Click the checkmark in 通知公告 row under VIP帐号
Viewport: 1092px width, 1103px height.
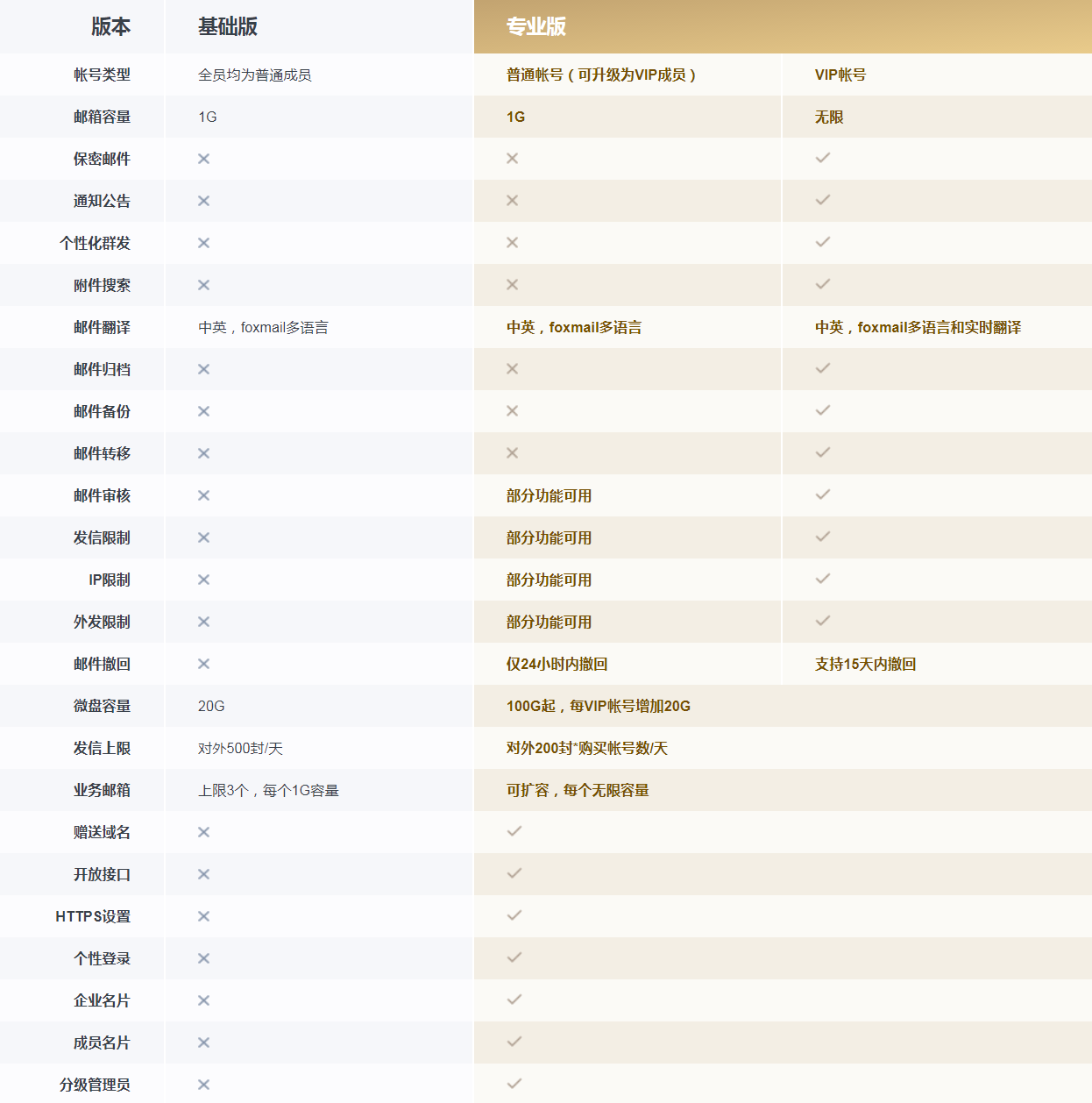[x=823, y=200]
